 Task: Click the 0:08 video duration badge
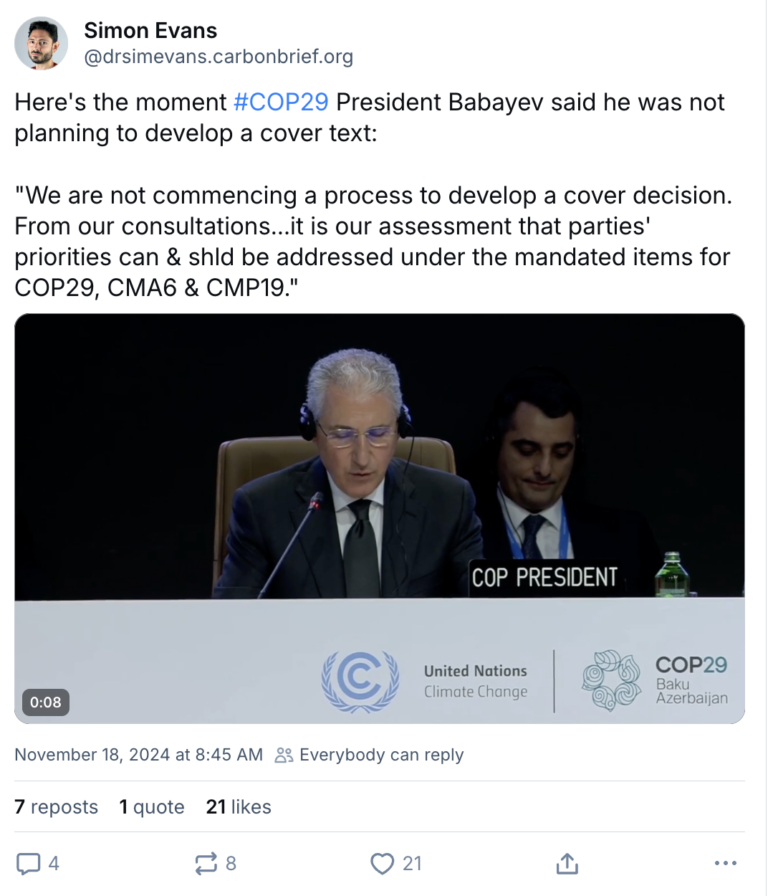pos(44,702)
